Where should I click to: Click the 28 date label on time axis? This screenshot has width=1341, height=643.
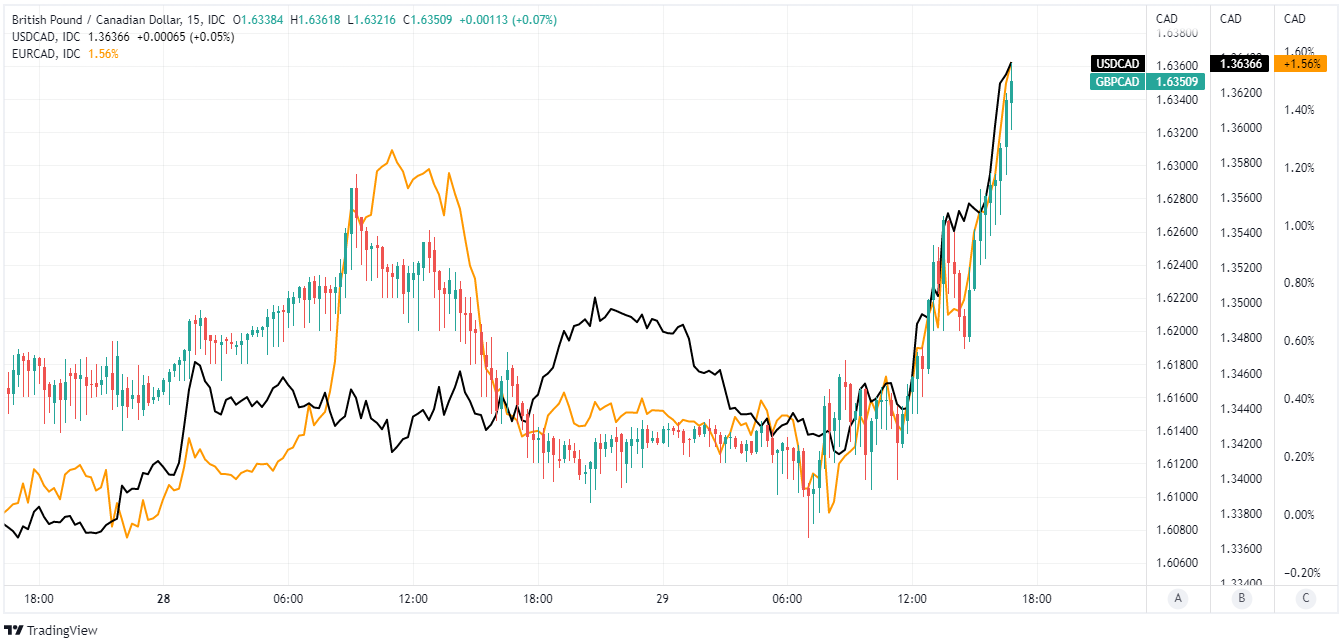pos(164,599)
